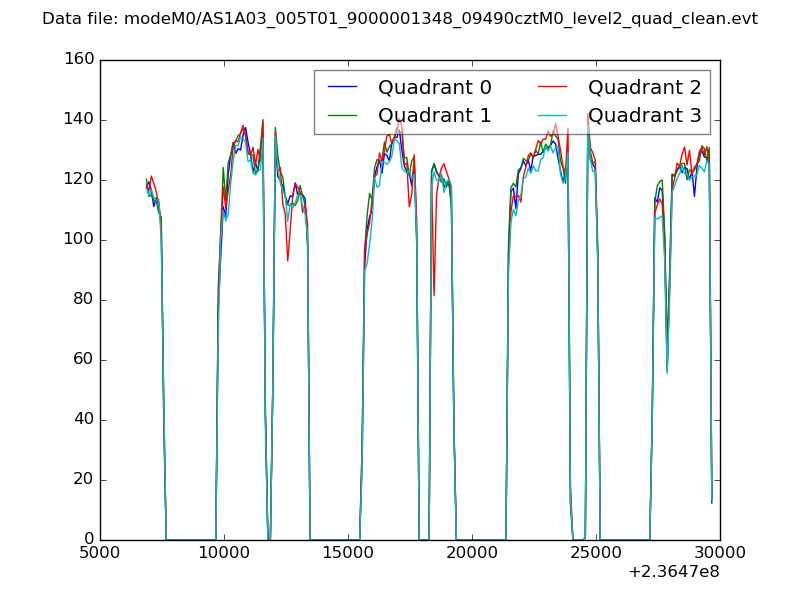Click the 0 y-axis tick label

pyautogui.click(x=89, y=540)
